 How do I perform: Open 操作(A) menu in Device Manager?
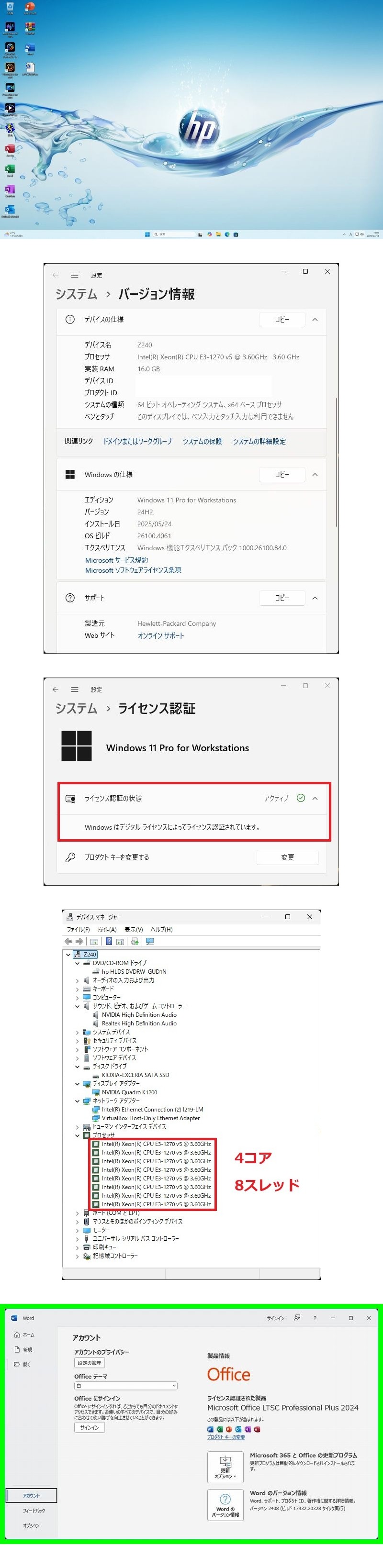[107, 930]
